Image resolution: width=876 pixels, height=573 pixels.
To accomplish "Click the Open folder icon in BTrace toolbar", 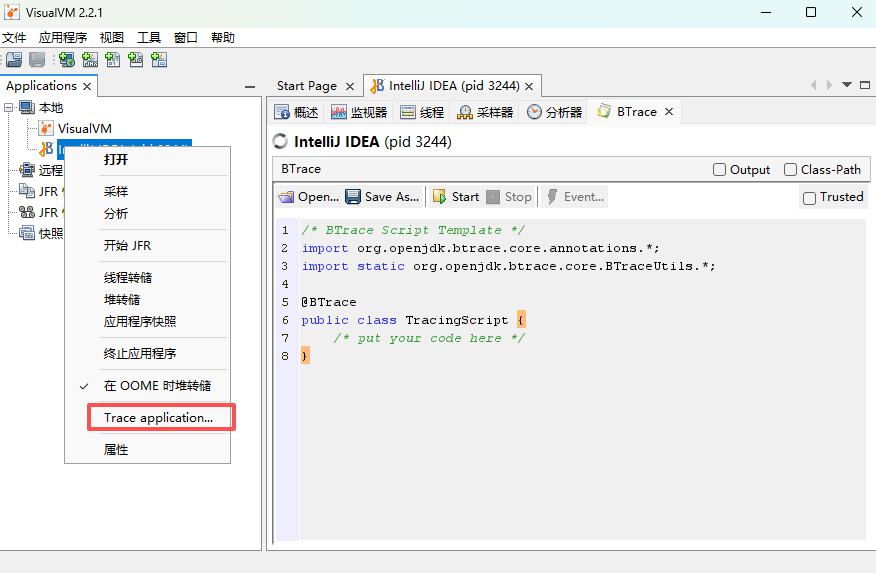I will [287, 197].
